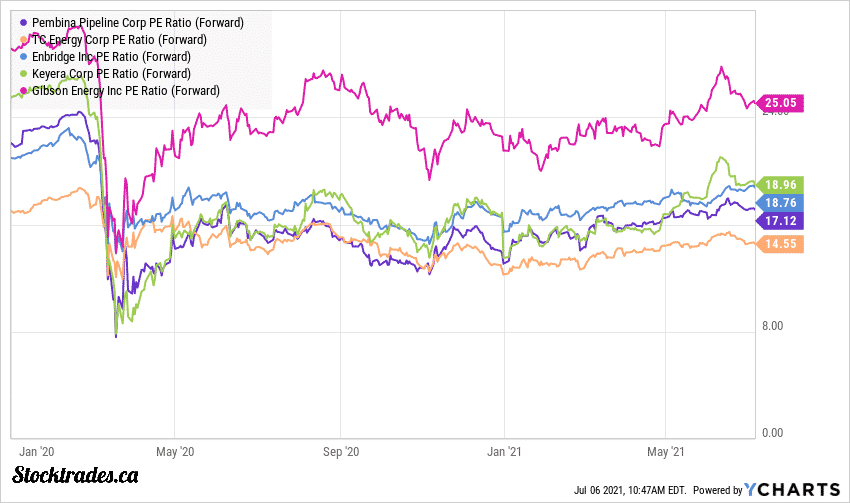Click the Jul 06 2021 timestamp text
Viewport: 850px width, 503px height.
click(x=632, y=490)
